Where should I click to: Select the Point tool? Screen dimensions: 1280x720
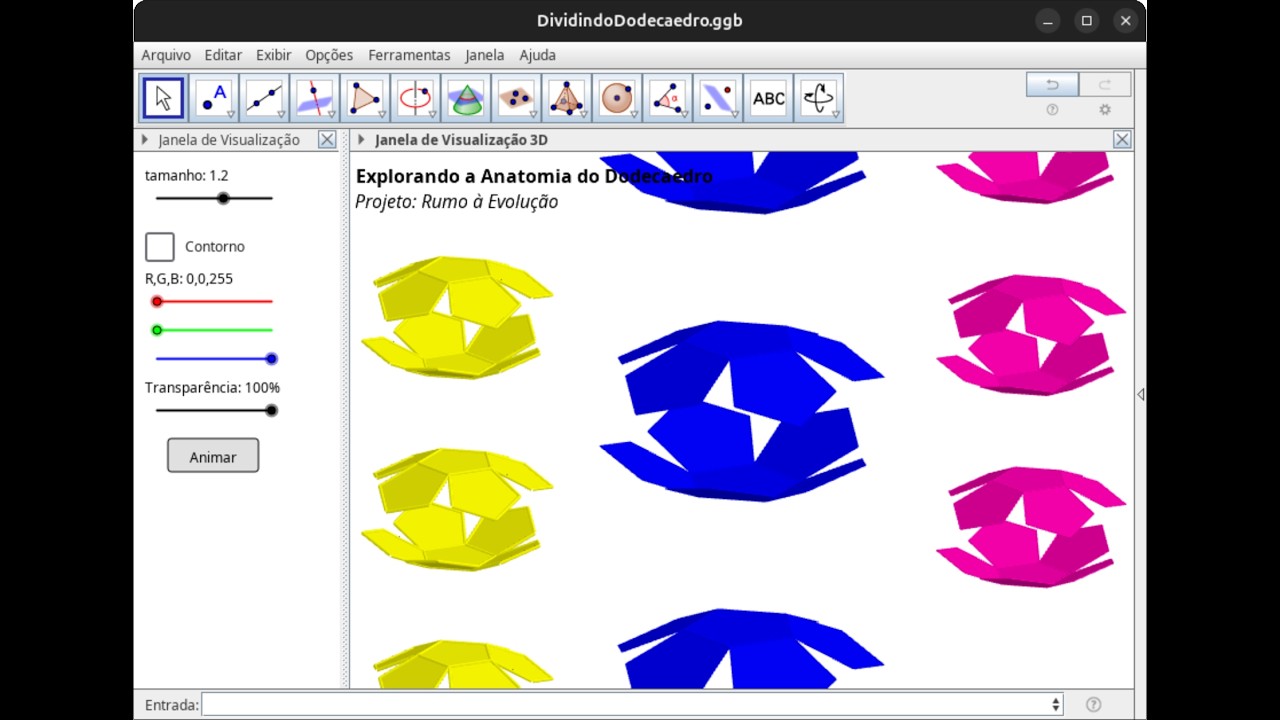click(214, 98)
